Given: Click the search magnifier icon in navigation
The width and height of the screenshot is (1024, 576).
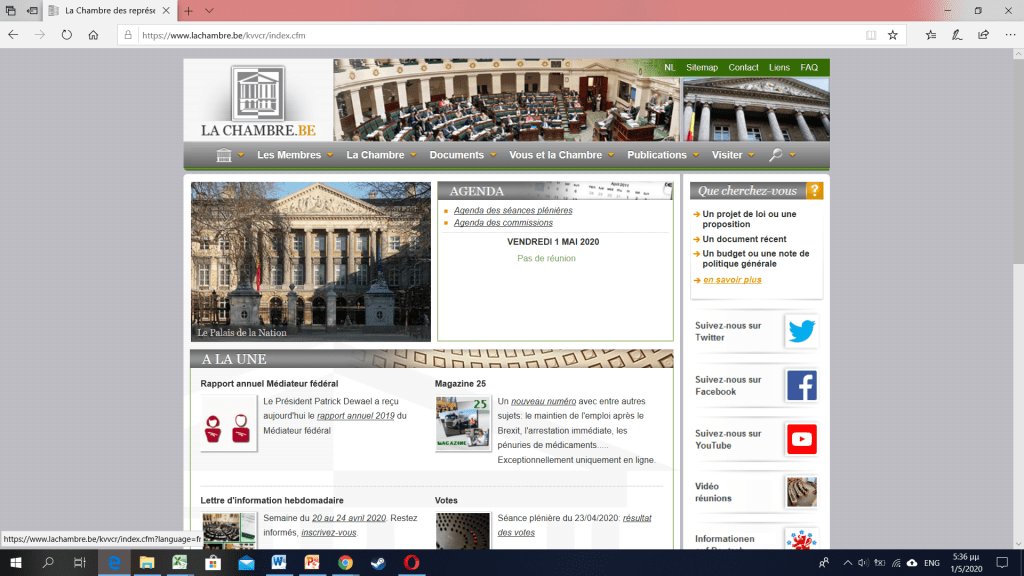Looking at the screenshot, I should (776, 155).
